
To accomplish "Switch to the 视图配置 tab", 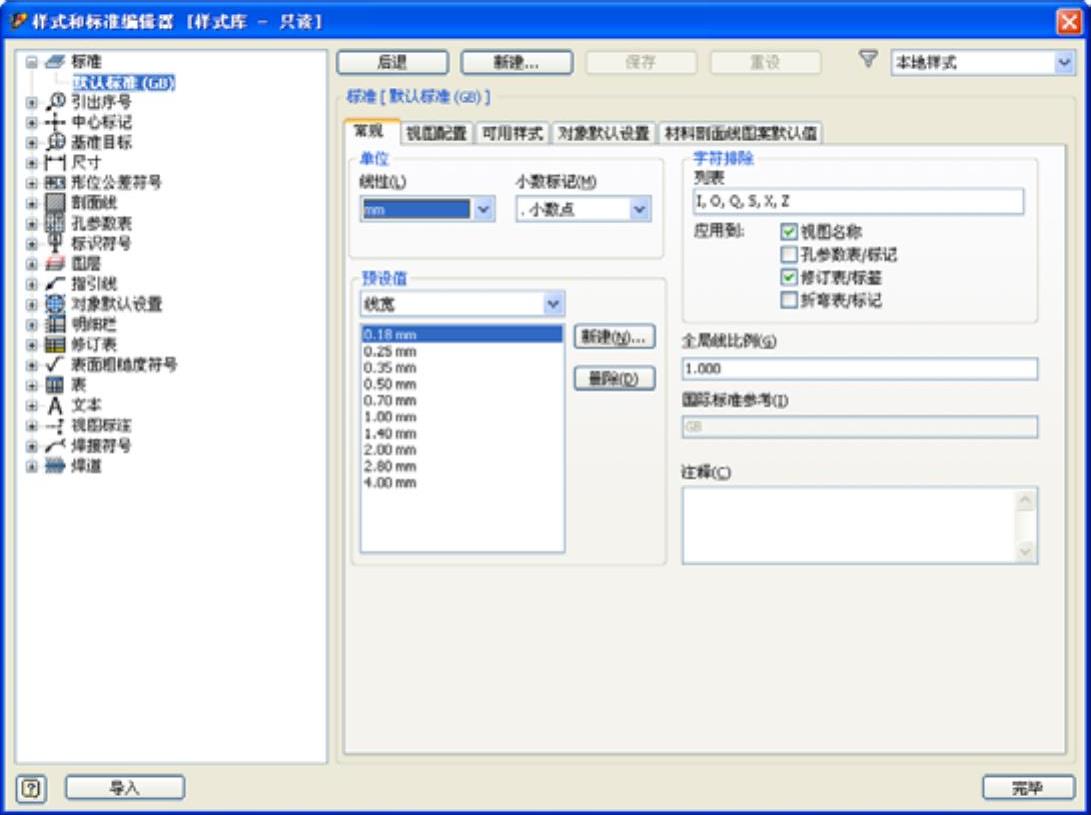I will [436, 133].
